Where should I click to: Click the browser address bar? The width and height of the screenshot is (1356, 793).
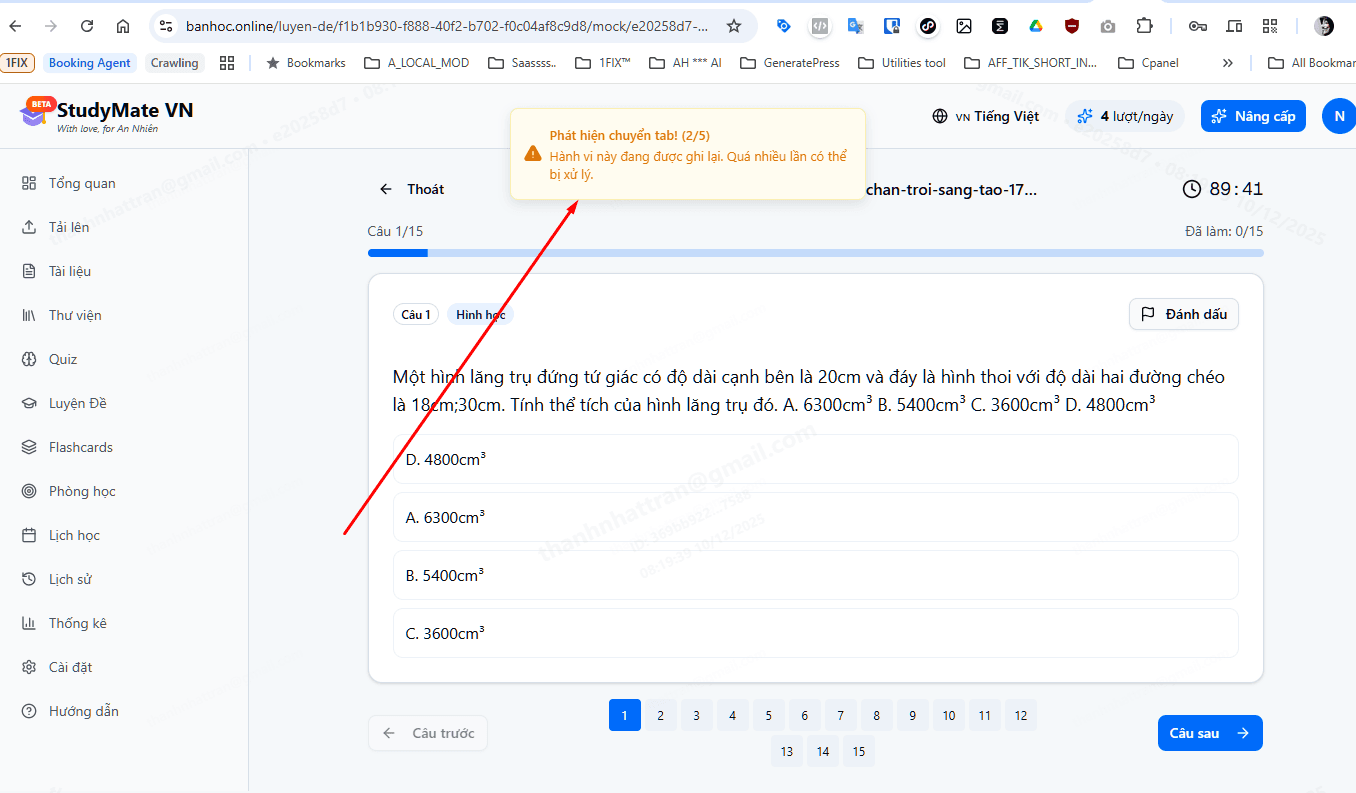tap(445, 26)
